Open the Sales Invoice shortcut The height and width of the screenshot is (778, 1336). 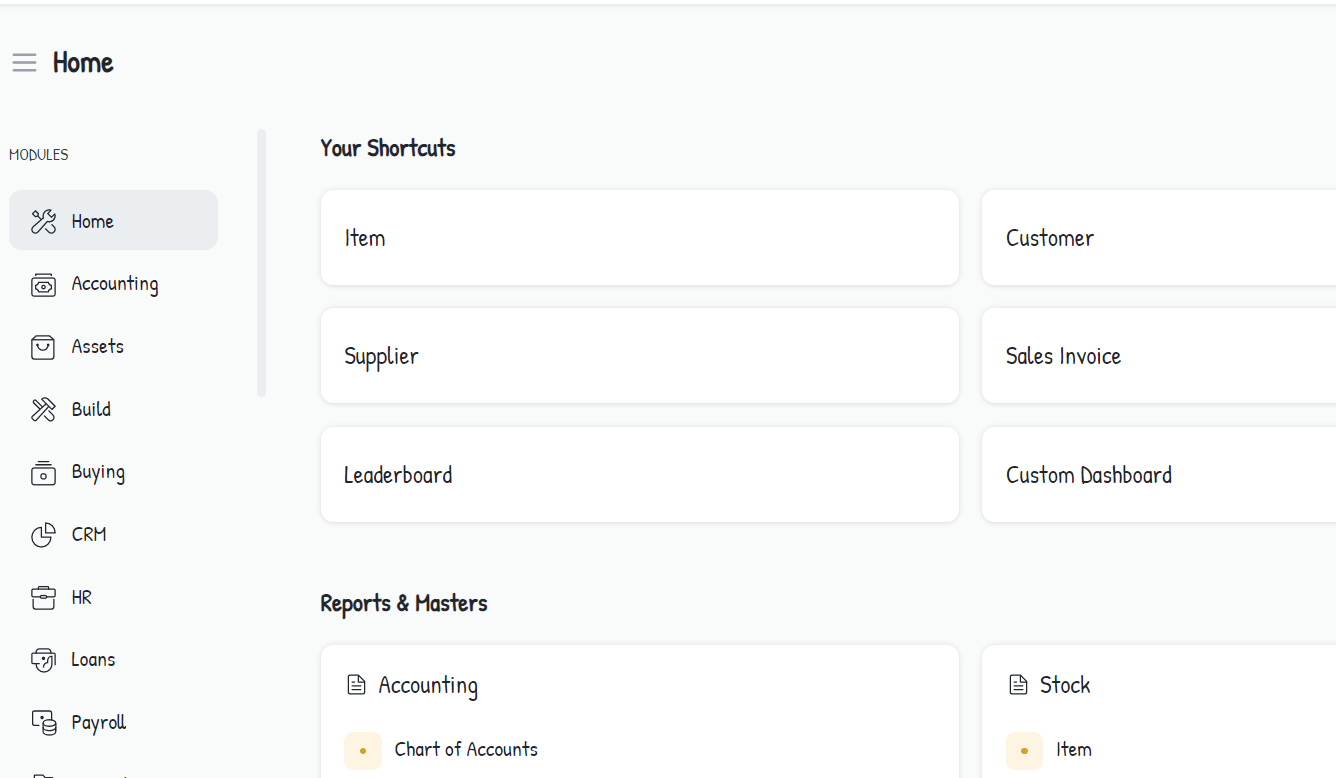click(x=1158, y=356)
